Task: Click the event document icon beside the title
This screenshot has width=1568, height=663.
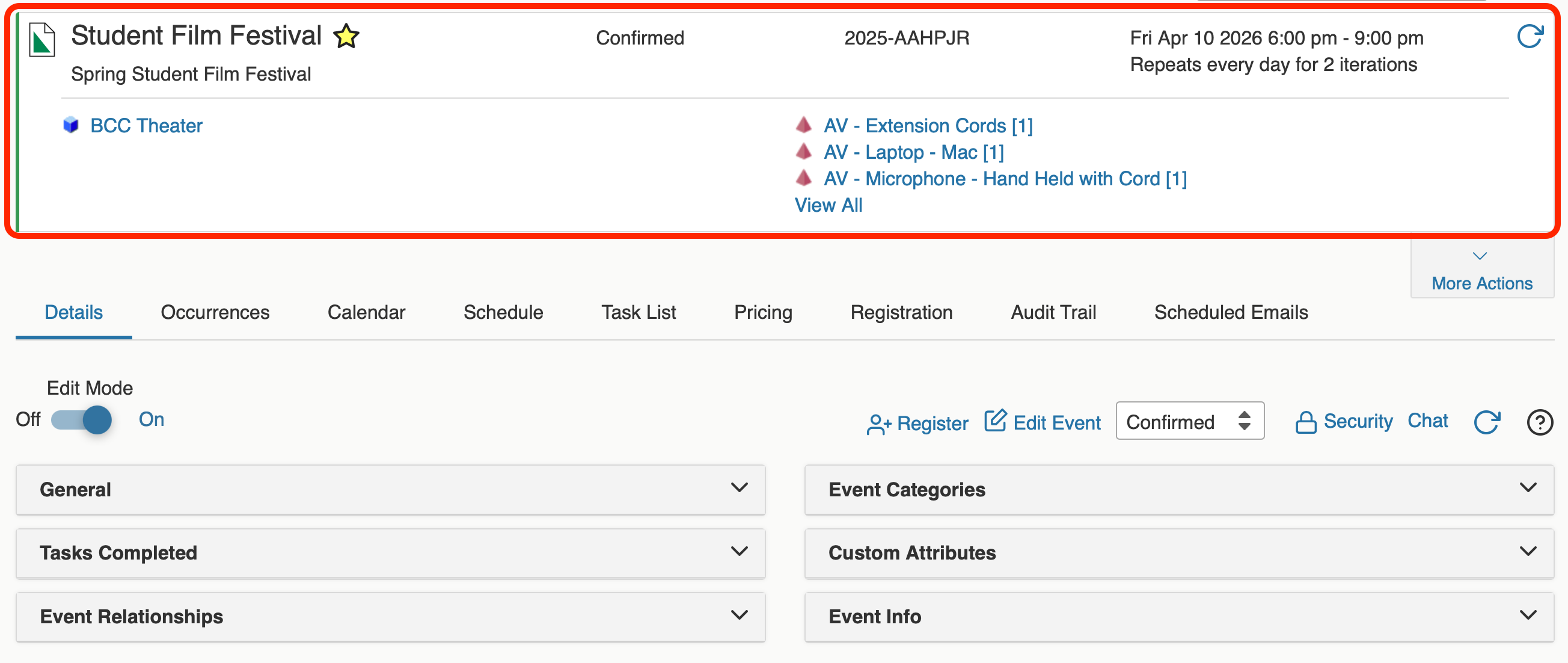Action: coord(42,40)
